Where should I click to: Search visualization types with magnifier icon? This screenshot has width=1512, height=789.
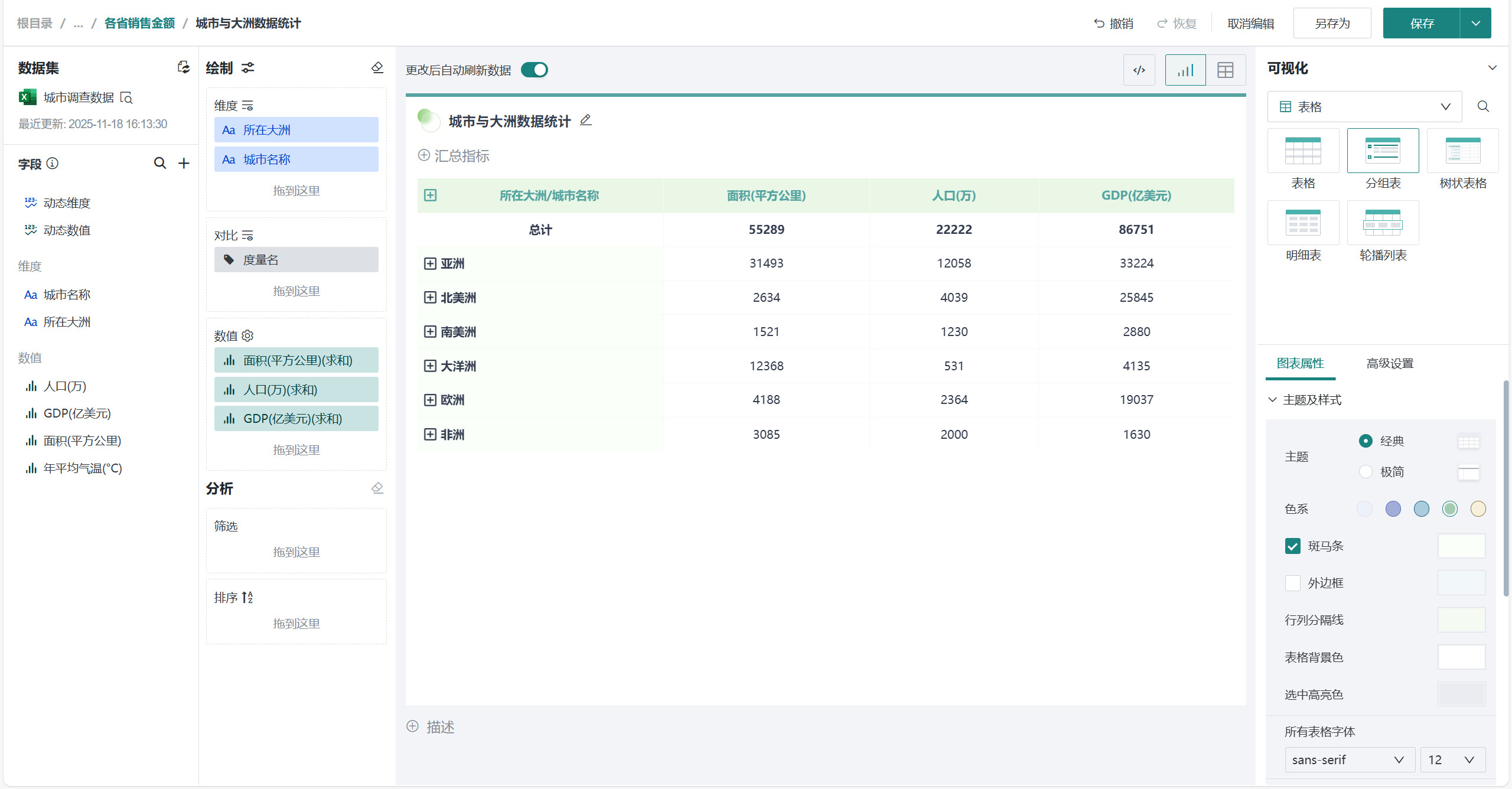coord(1483,106)
